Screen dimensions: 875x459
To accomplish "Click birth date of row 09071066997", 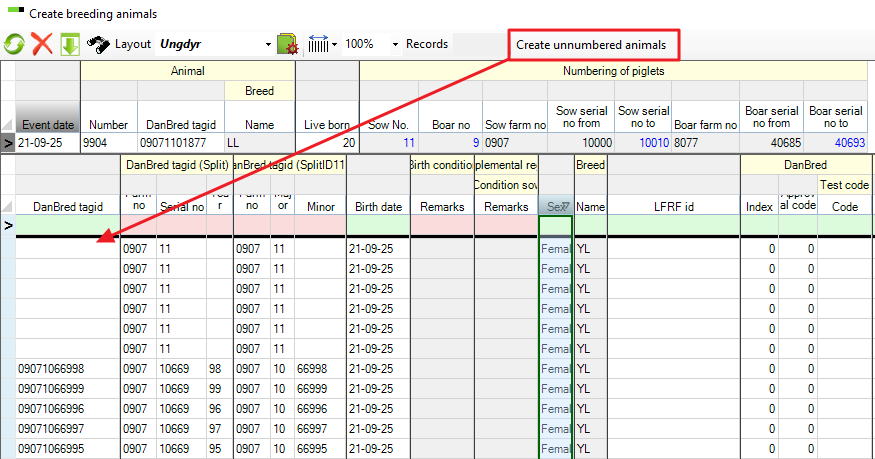I will pos(378,429).
